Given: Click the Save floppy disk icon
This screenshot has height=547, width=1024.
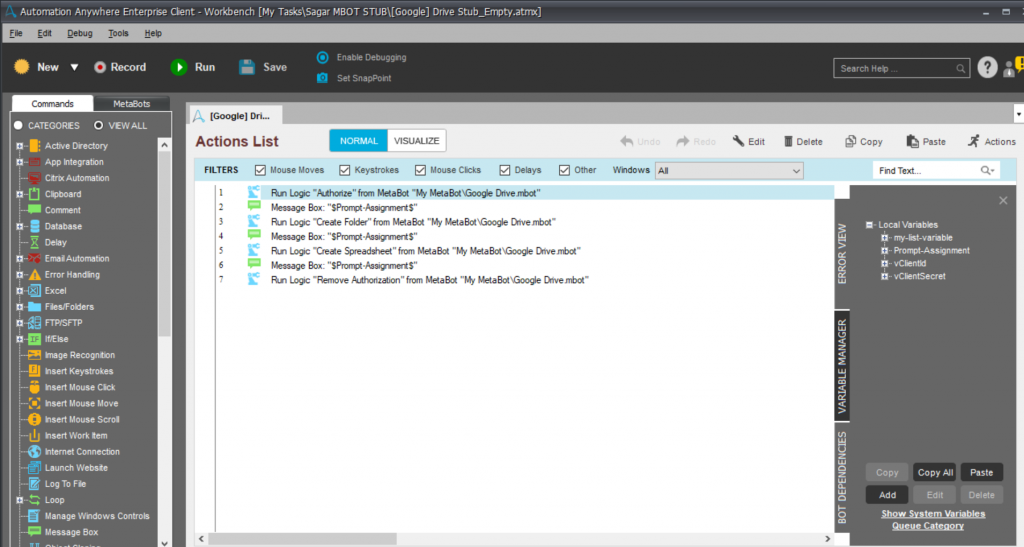Looking at the screenshot, I should point(247,67).
